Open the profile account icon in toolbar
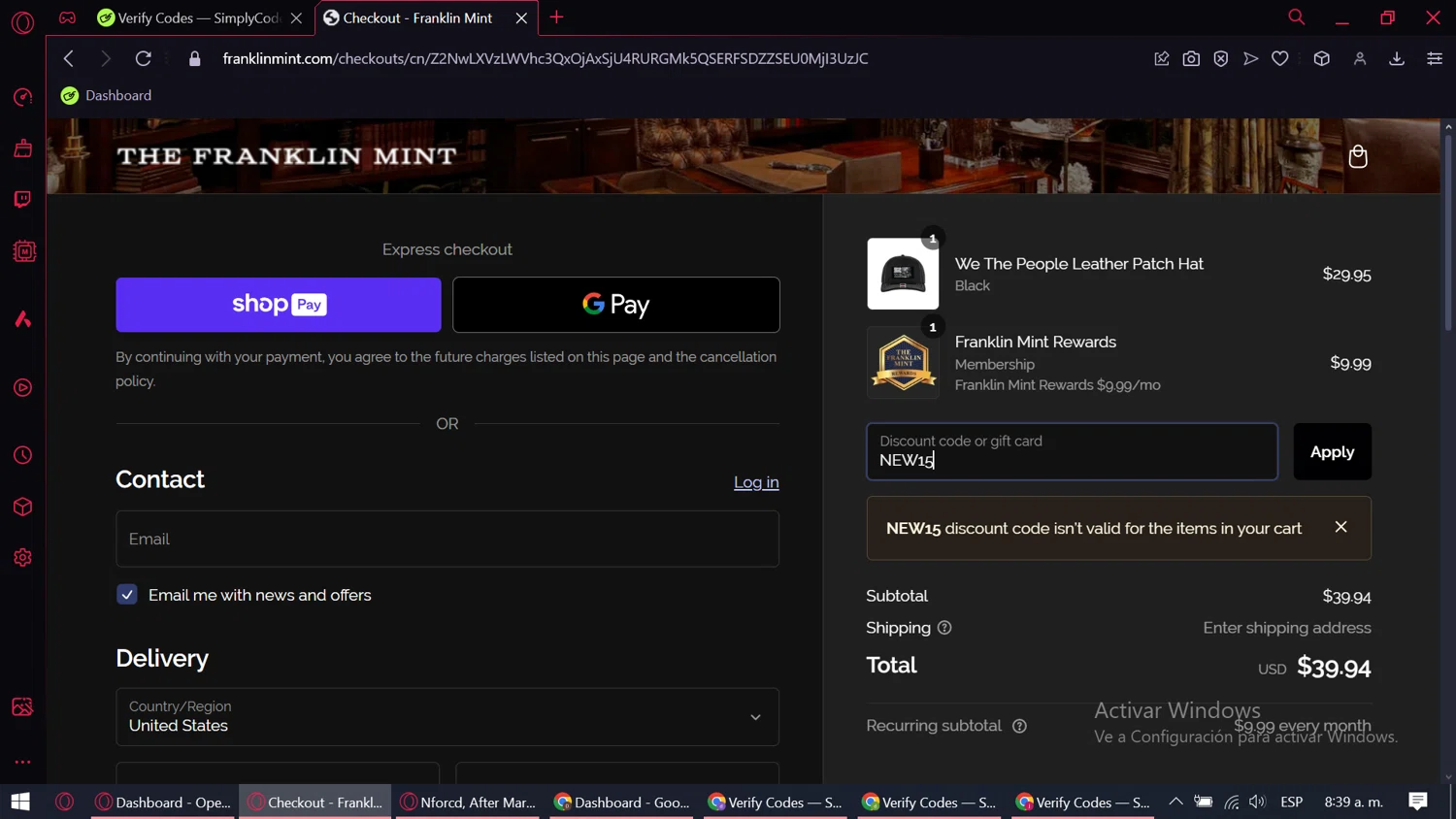The image size is (1456, 819). coord(1360,58)
